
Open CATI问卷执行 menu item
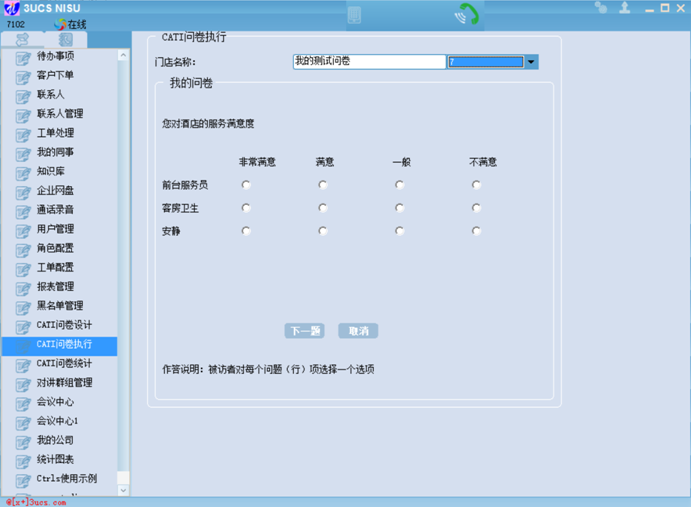click(x=59, y=346)
